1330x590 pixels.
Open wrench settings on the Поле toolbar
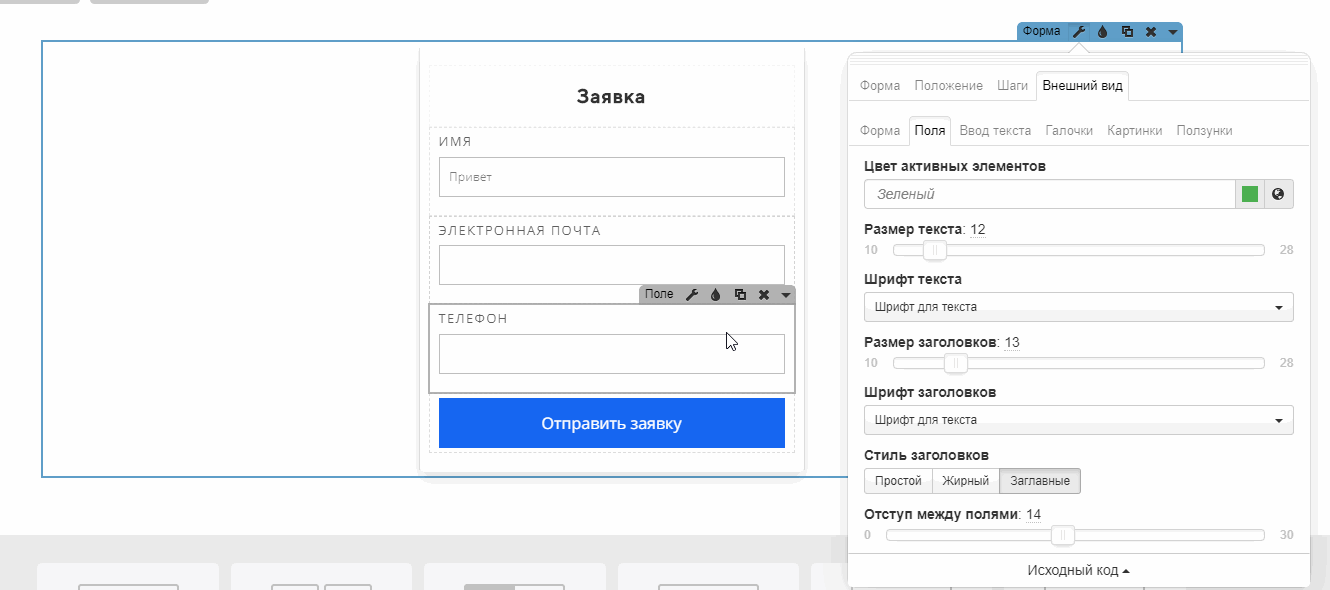pos(692,295)
